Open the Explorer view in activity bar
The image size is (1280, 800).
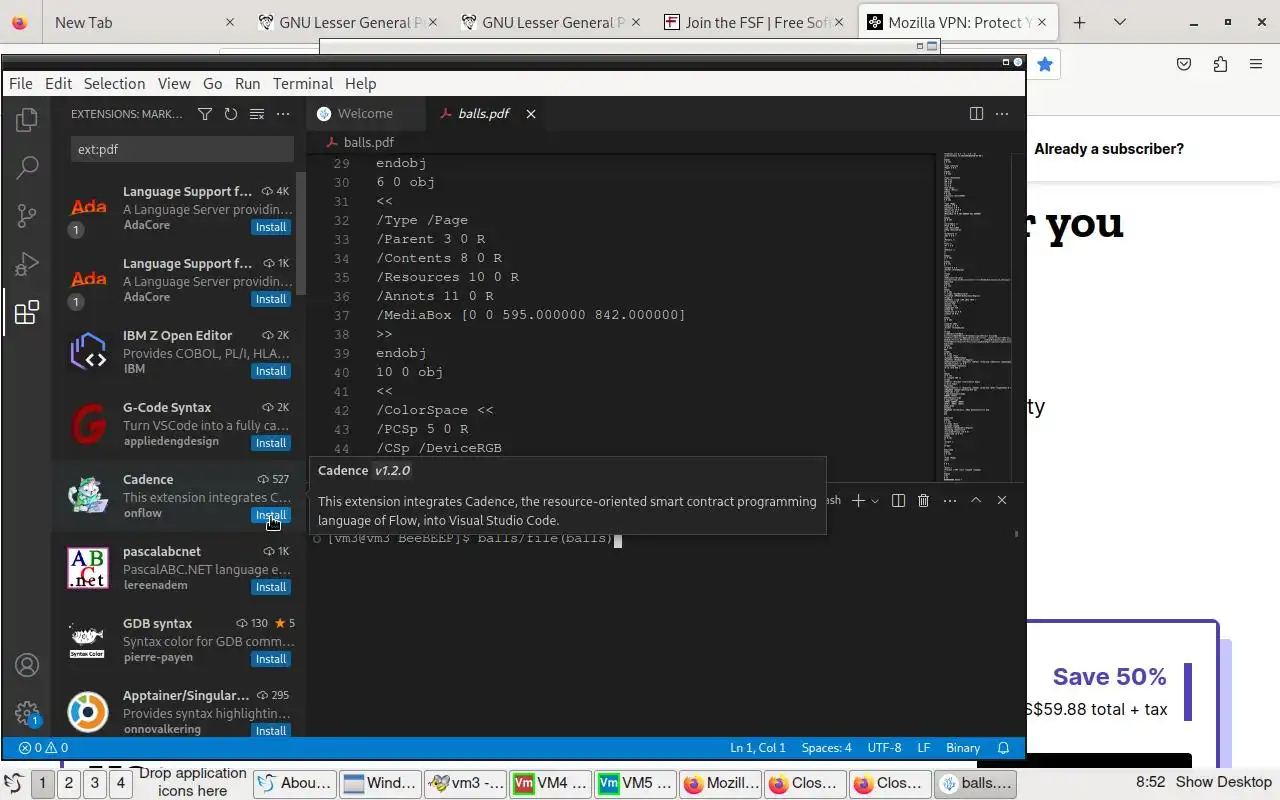click(27, 120)
